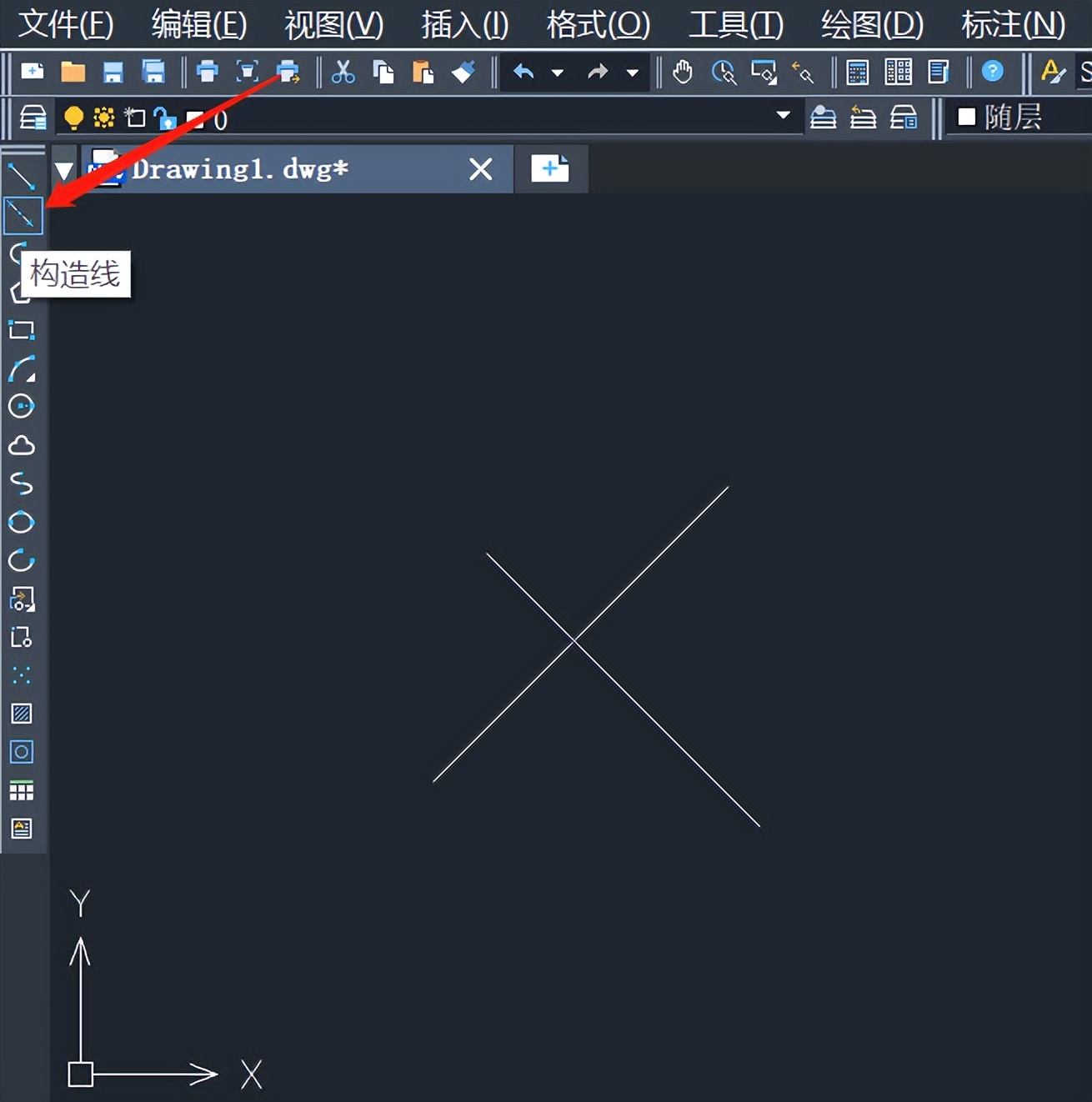Screen dimensions: 1092x1102
Task: Toggle layer freeze in all viewports
Action: click(x=103, y=118)
